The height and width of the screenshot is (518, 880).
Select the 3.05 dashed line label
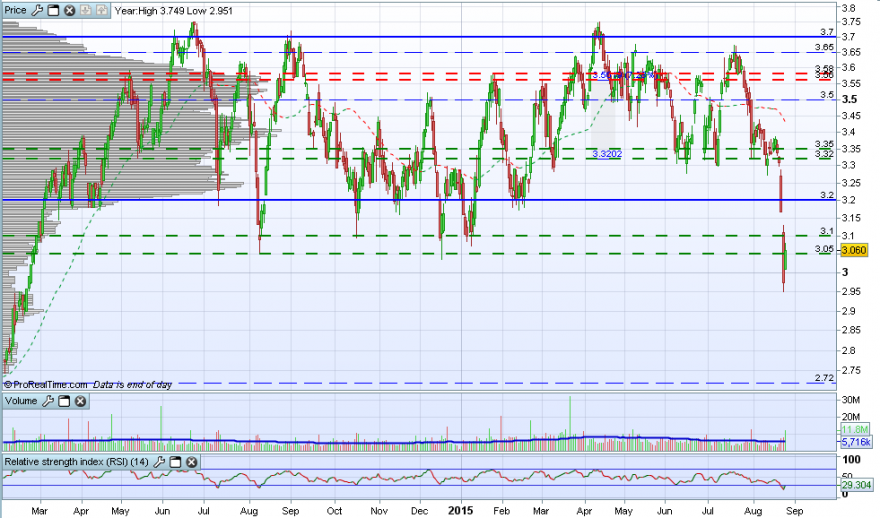[x=824, y=249]
